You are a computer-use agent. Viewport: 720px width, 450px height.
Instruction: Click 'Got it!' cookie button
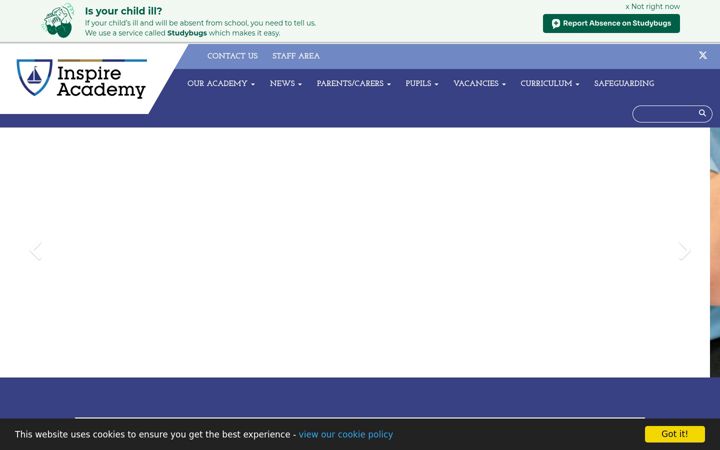[675, 434]
